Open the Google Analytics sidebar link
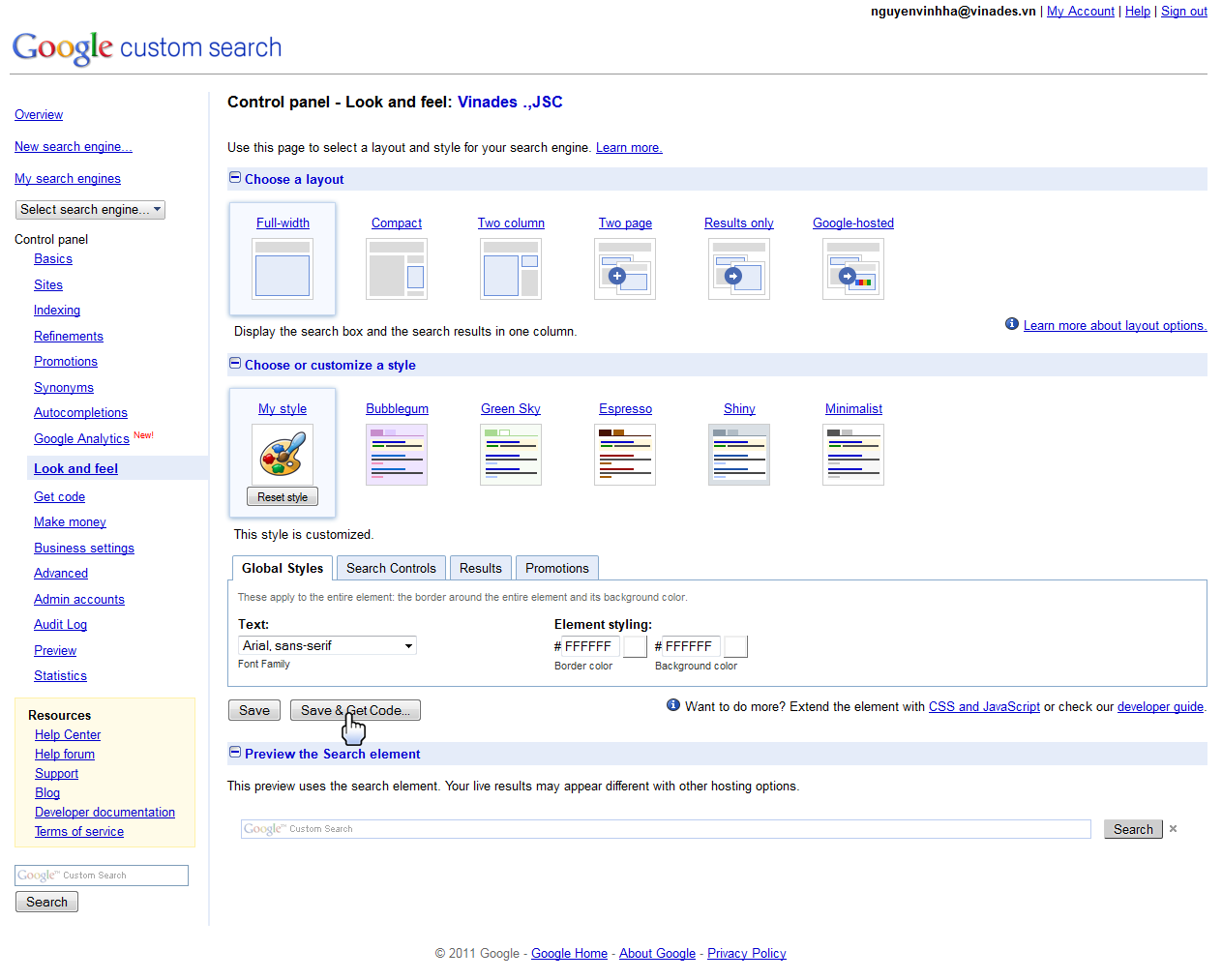This screenshot has height=980, width=1222. [x=81, y=438]
